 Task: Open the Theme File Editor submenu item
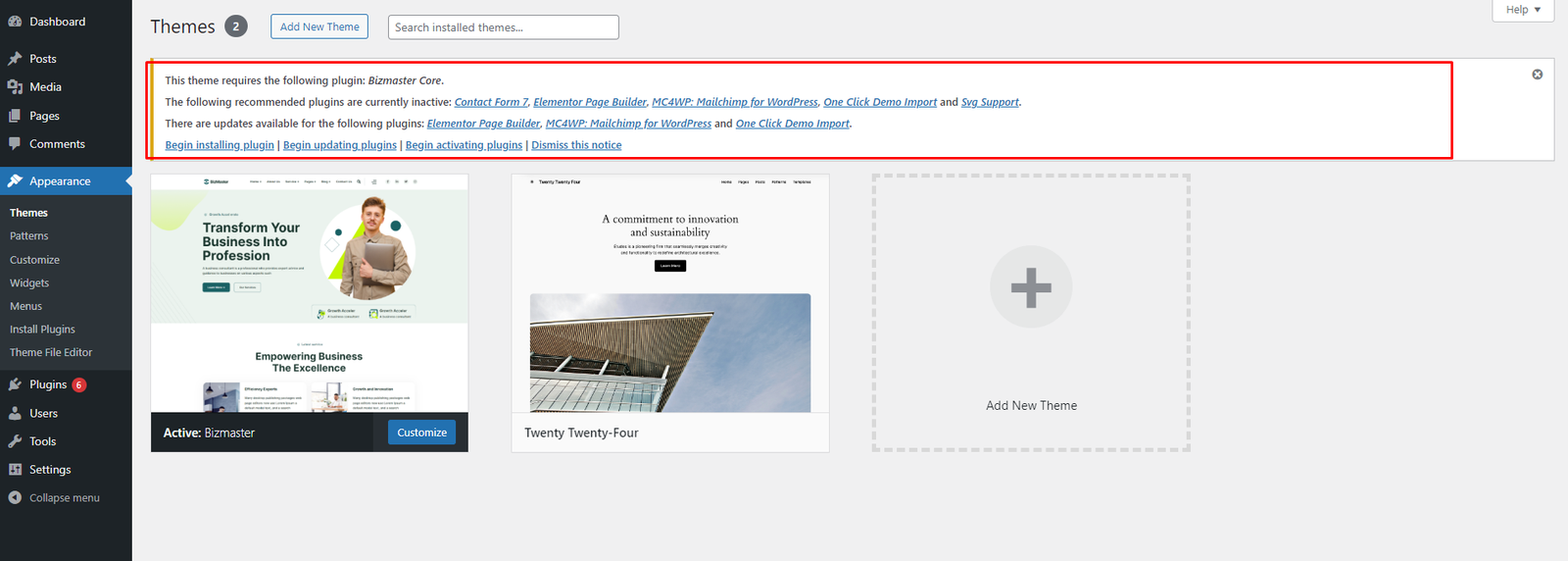pos(51,352)
